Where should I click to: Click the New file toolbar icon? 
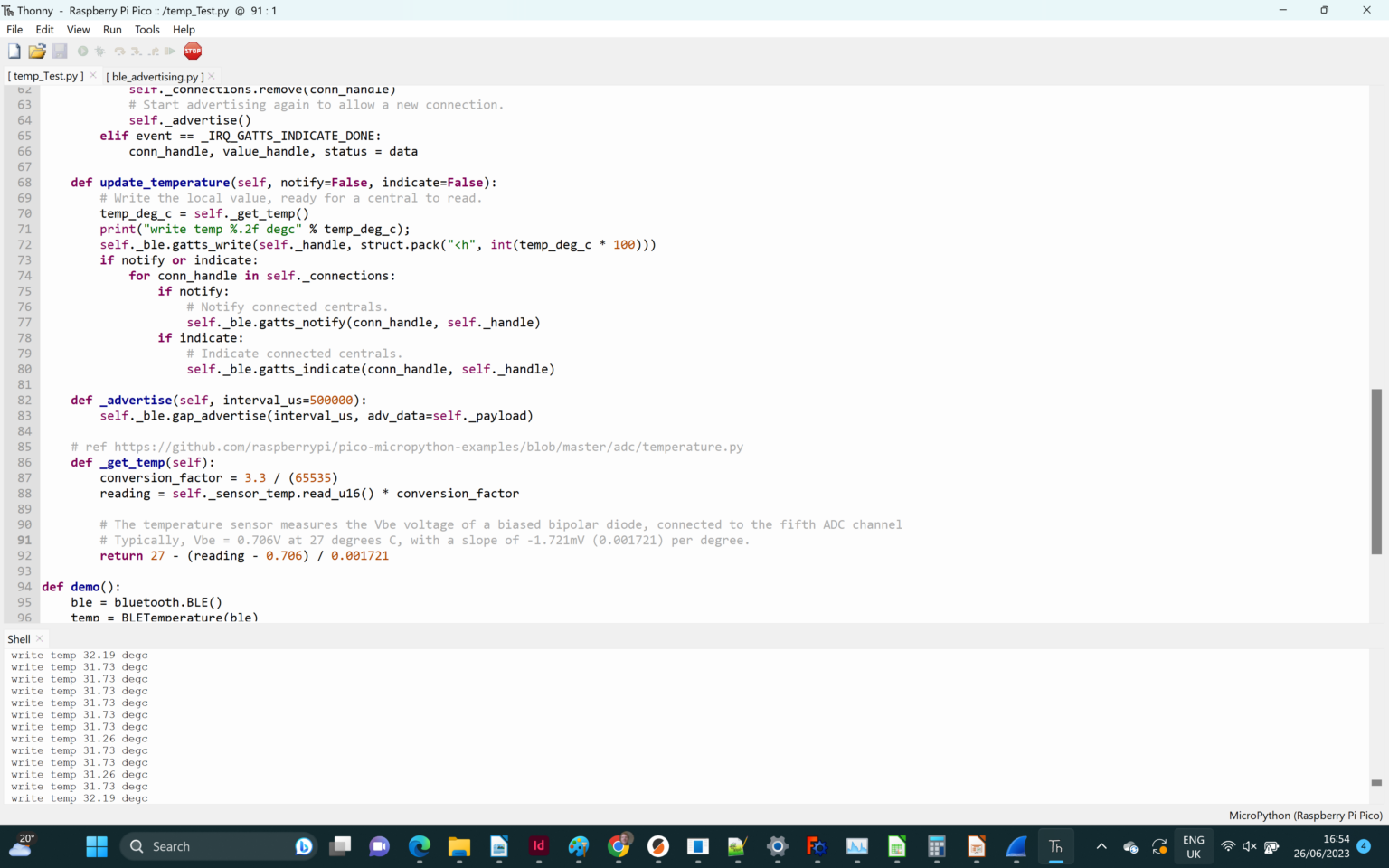pyautogui.click(x=14, y=52)
